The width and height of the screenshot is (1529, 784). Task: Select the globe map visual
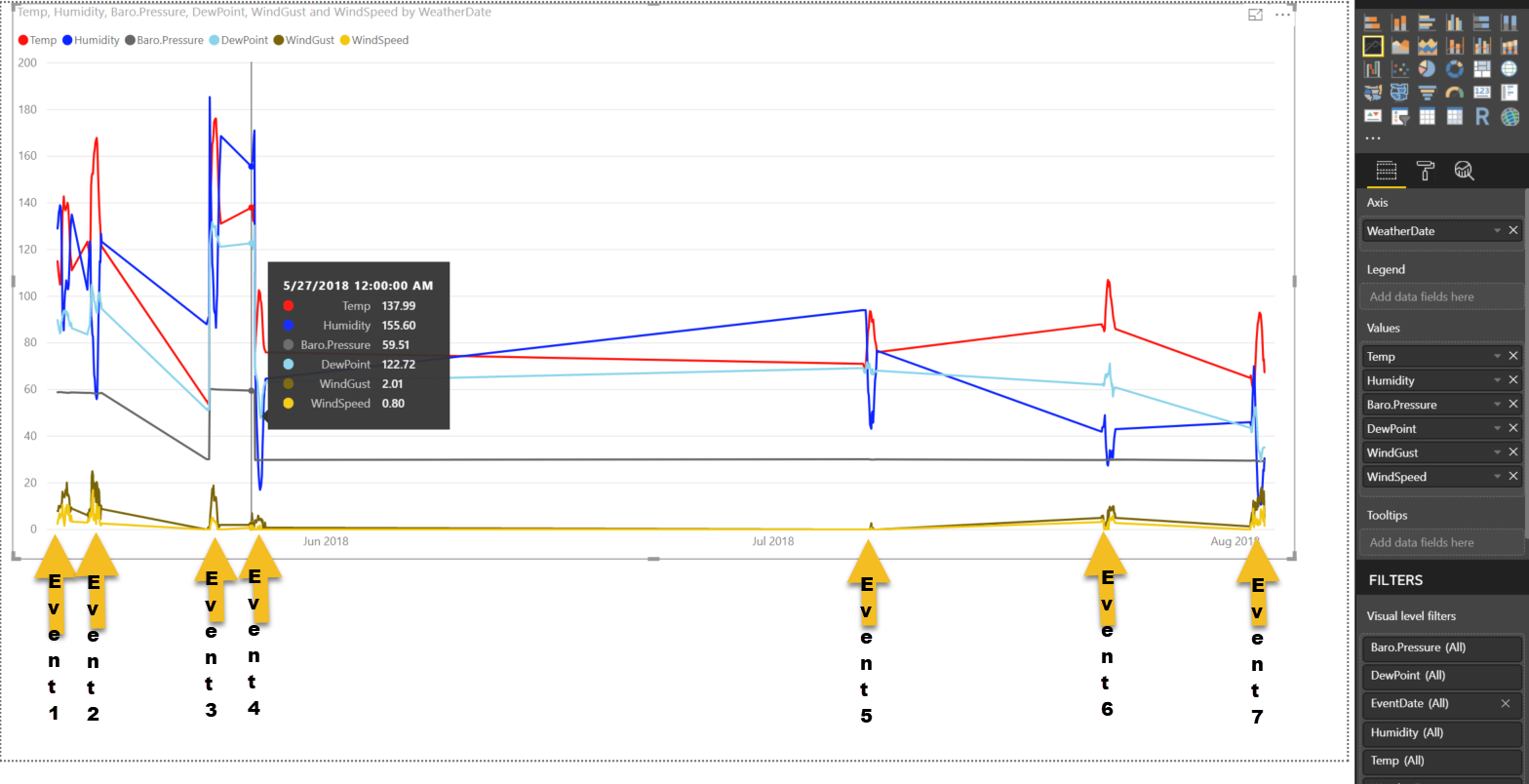[1509, 69]
